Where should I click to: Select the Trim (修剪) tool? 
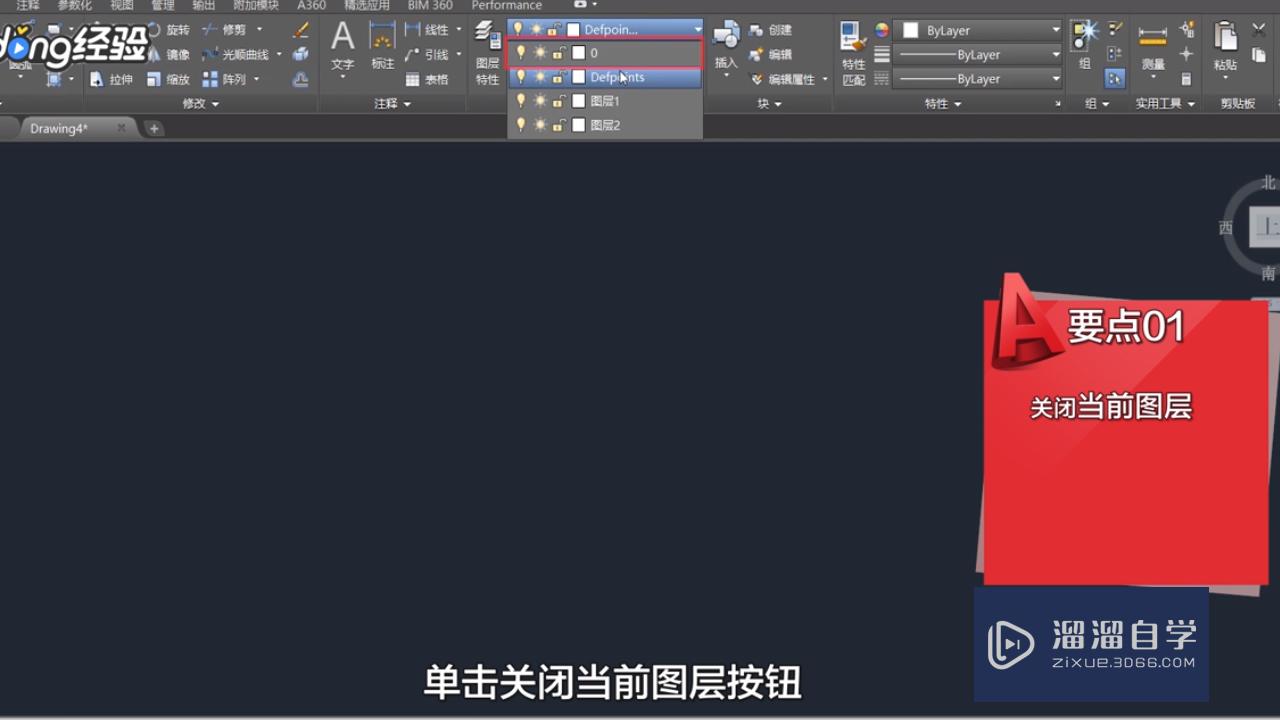point(233,30)
